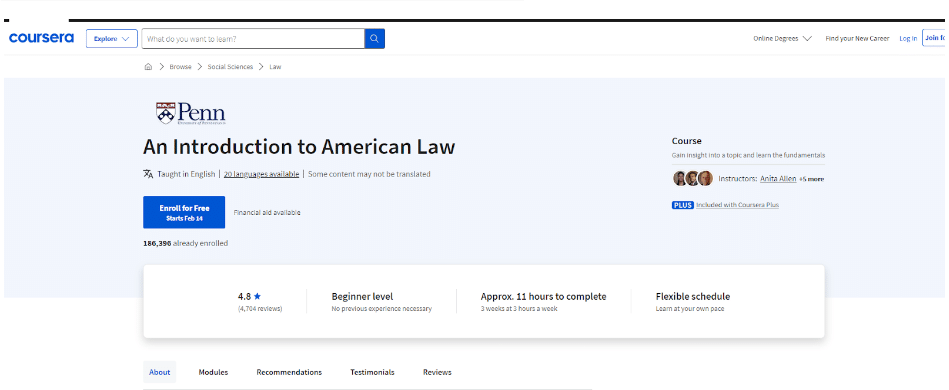Click the Coursera logo

(41, 38)
